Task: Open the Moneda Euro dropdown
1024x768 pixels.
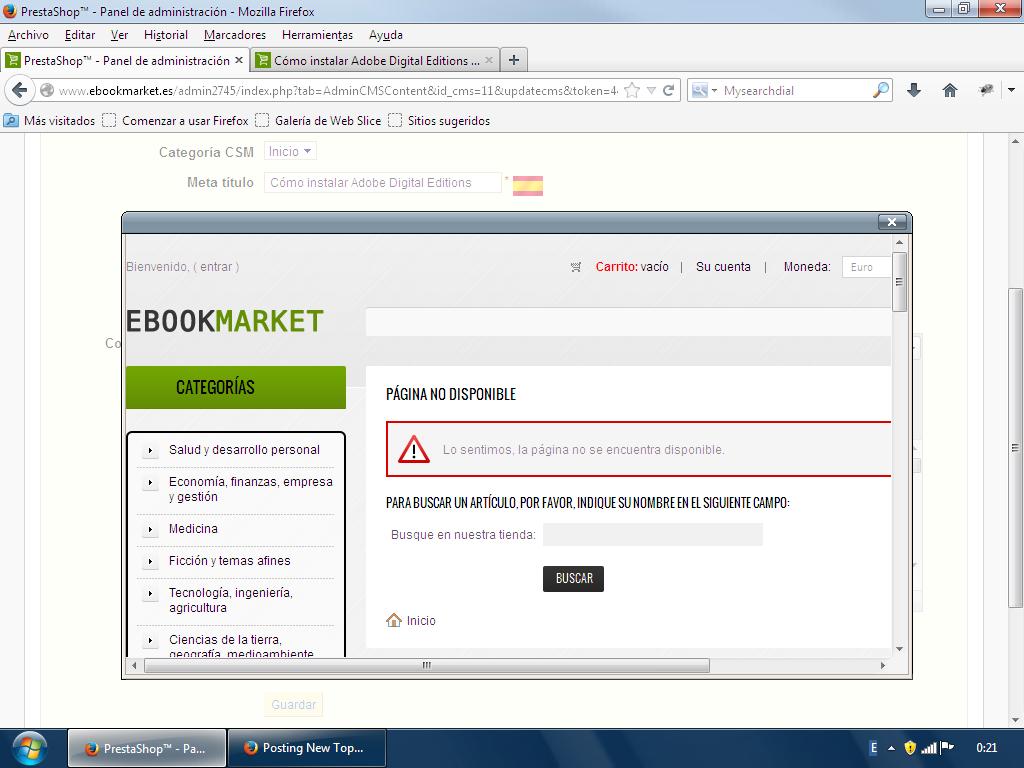Action: [867, 267]
